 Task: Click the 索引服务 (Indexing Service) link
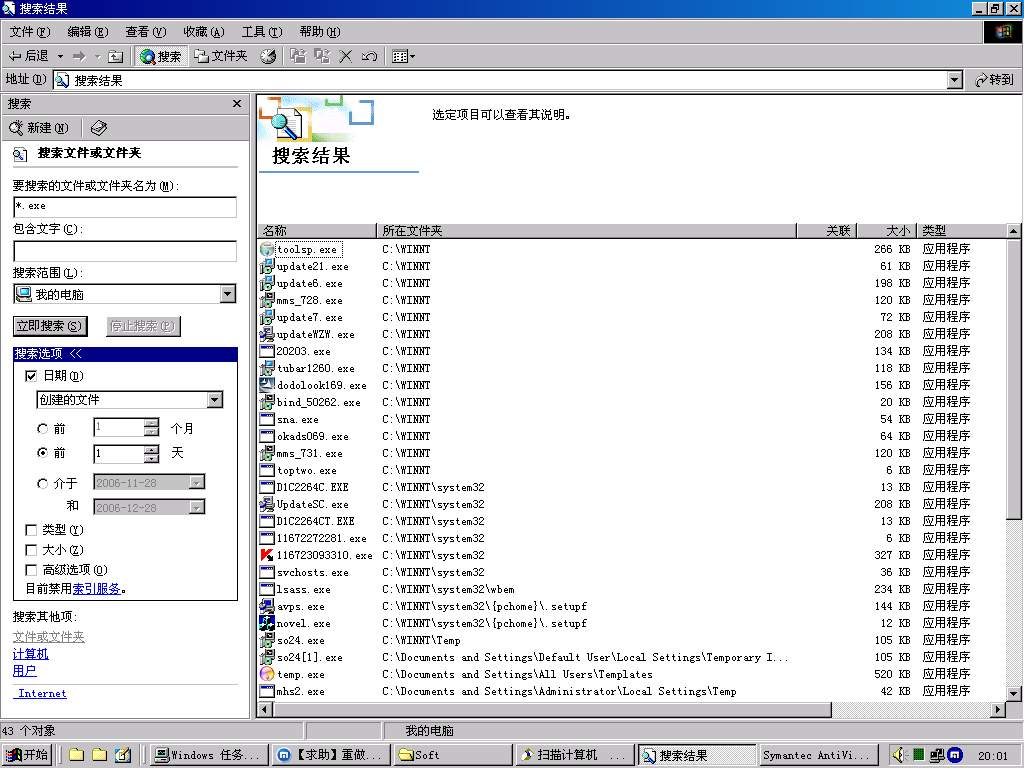[x=97, y=589]
